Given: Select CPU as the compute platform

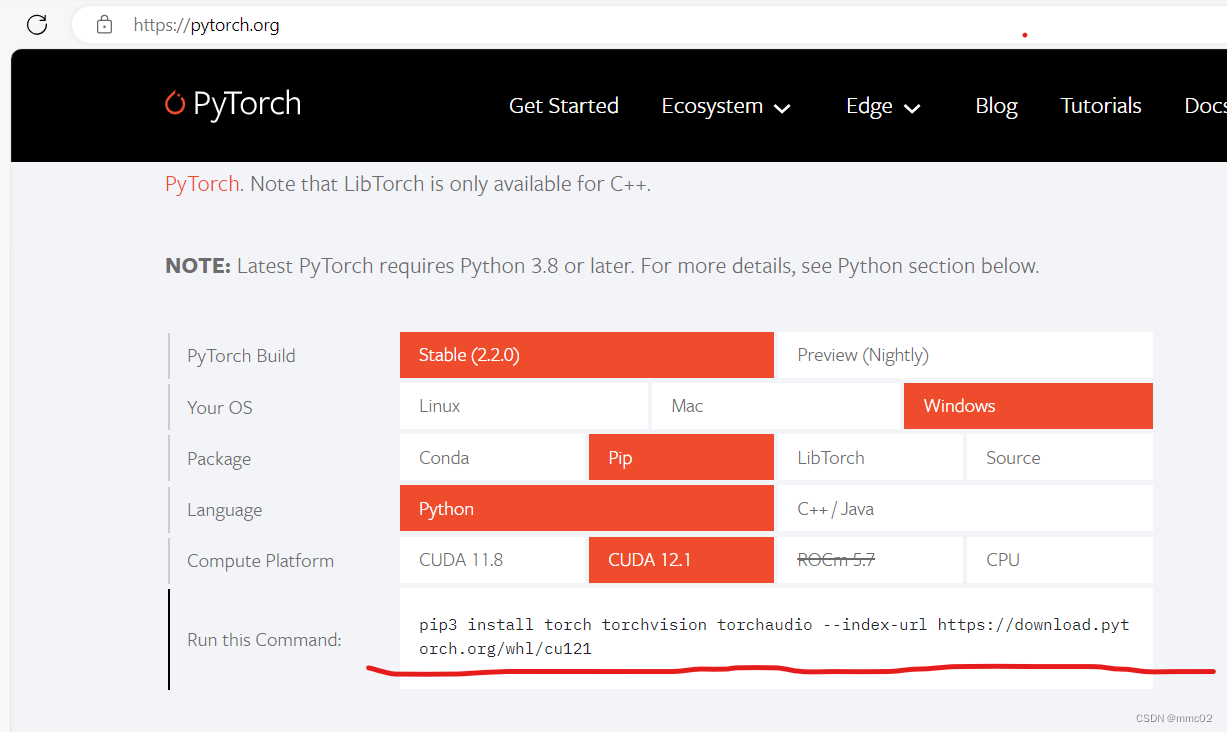Looking at the screenshot, I should tap(1058, 559).
